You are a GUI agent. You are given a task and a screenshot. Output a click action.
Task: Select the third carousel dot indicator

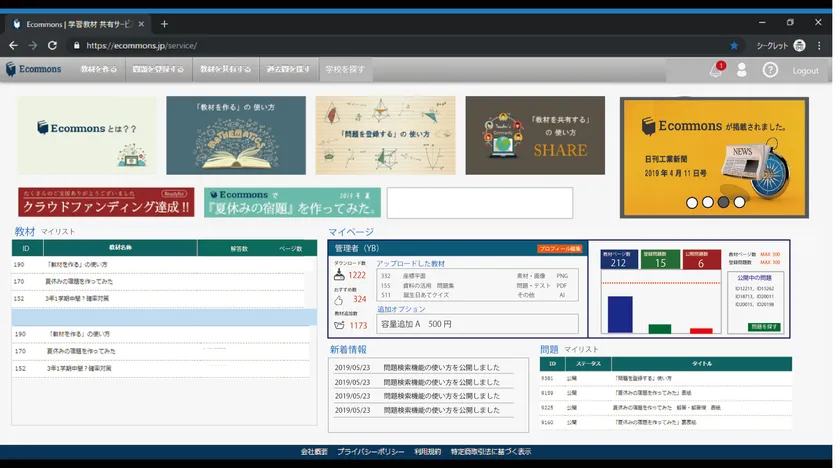tap(723, 202)
